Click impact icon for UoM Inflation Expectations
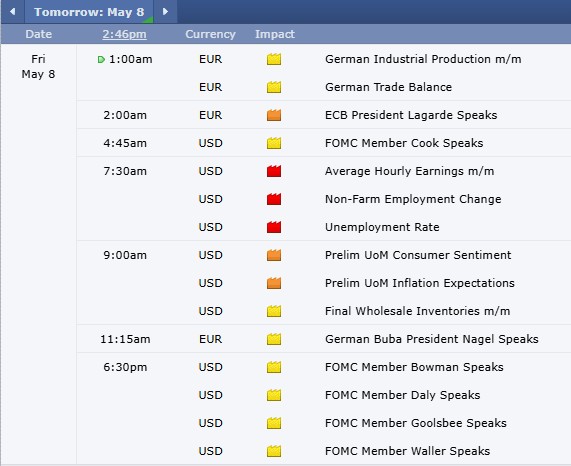Screen dimensions: 571x466 (x=274, y=284)
